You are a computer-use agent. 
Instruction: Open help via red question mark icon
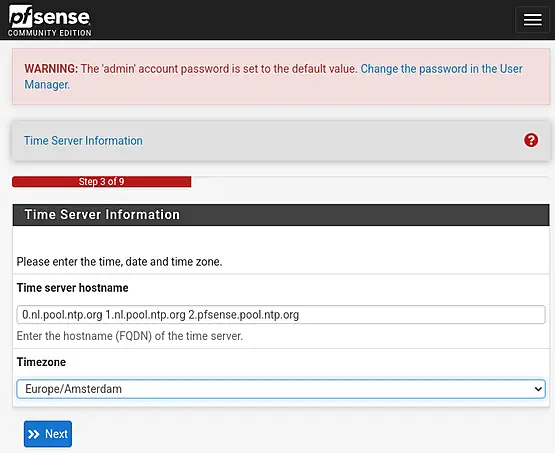coord(531,140)
